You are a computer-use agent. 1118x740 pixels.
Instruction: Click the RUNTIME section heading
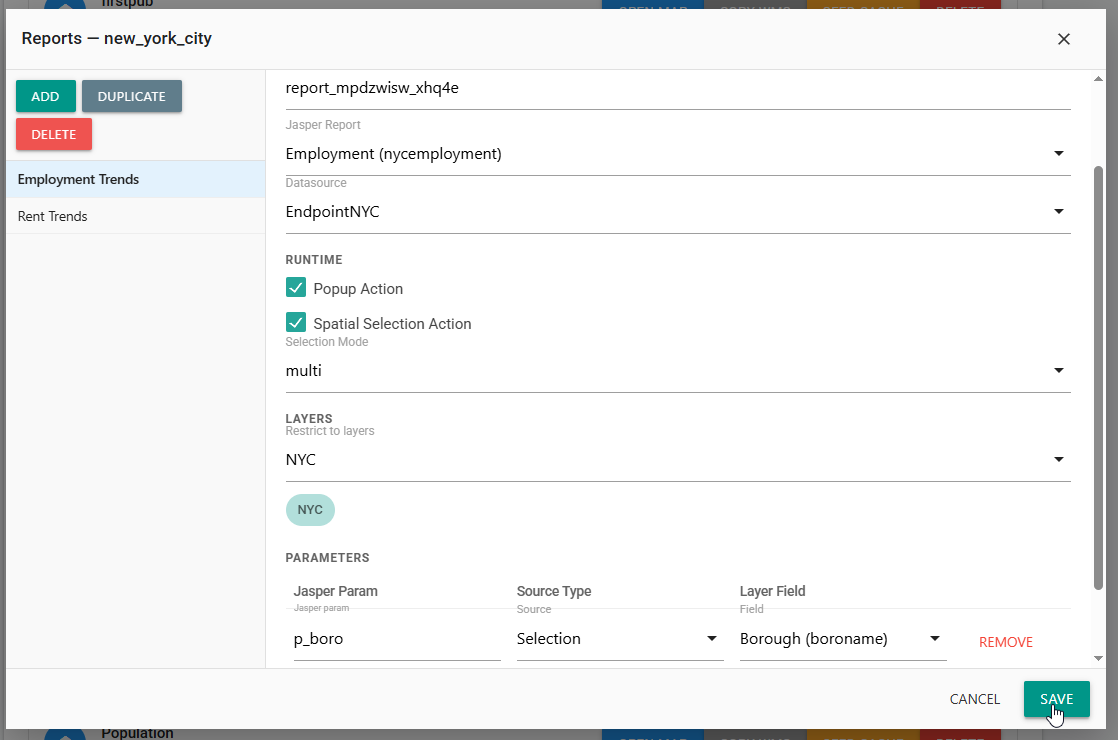click(314, 259)
